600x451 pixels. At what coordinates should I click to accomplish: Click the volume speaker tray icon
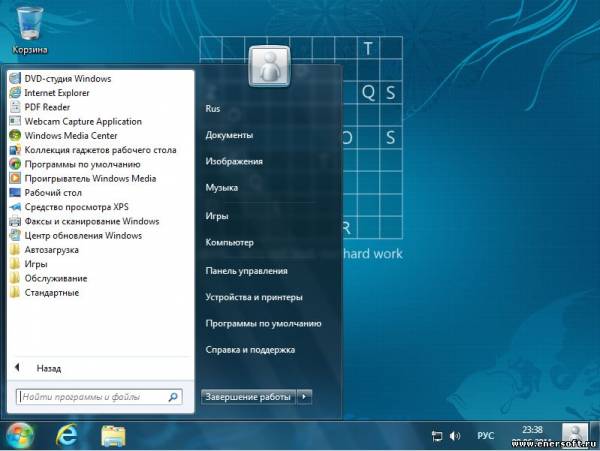[x=455, y=436]
